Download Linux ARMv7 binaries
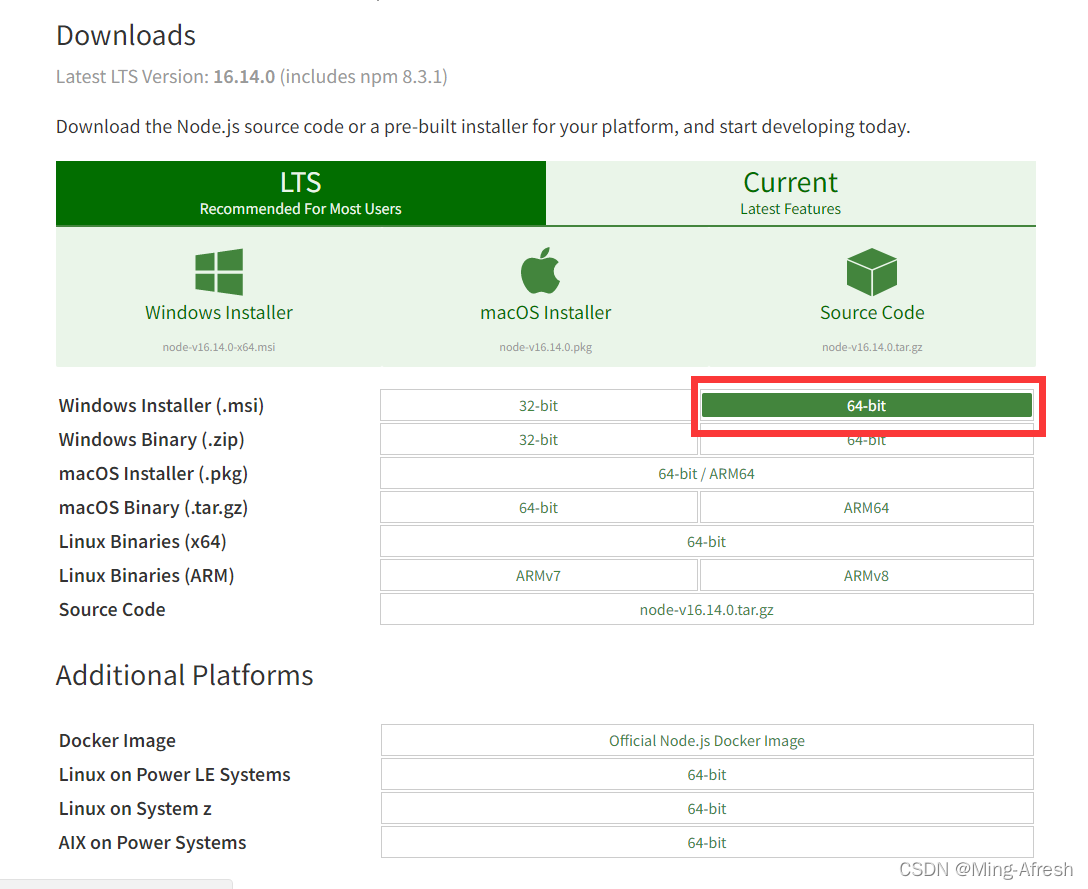The image size is (1088, 889). click(538, 575)
